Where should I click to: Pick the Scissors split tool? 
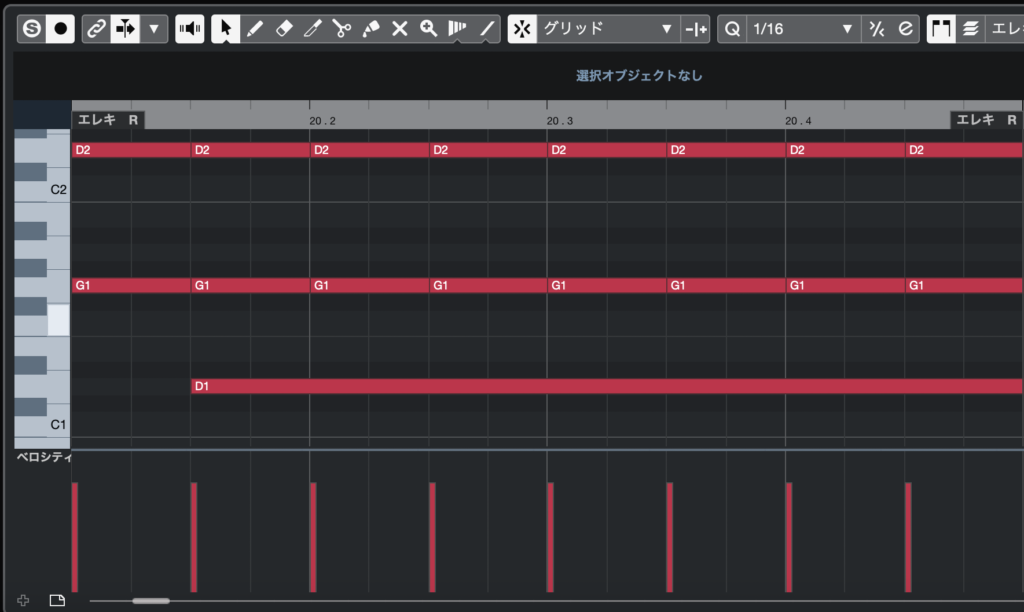(x=341, y=29)
